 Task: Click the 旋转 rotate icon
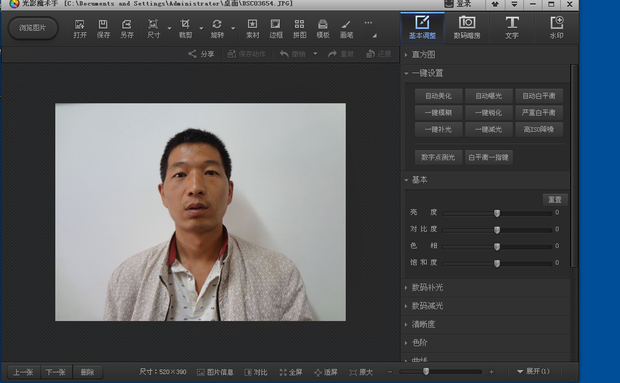(217, 28)
